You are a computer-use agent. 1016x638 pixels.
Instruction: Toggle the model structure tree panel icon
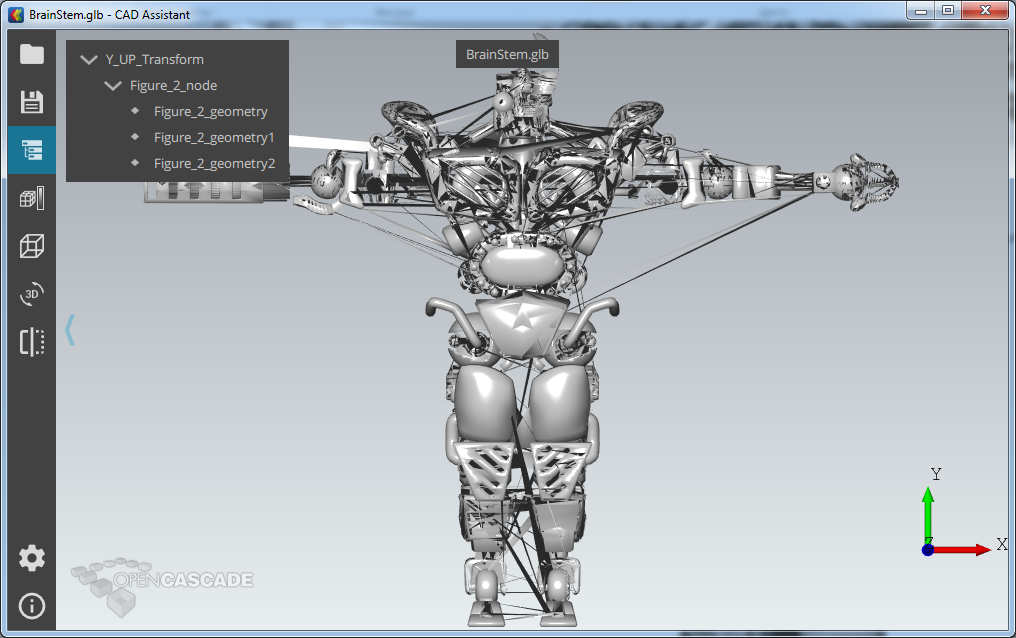tap(32, 150)
